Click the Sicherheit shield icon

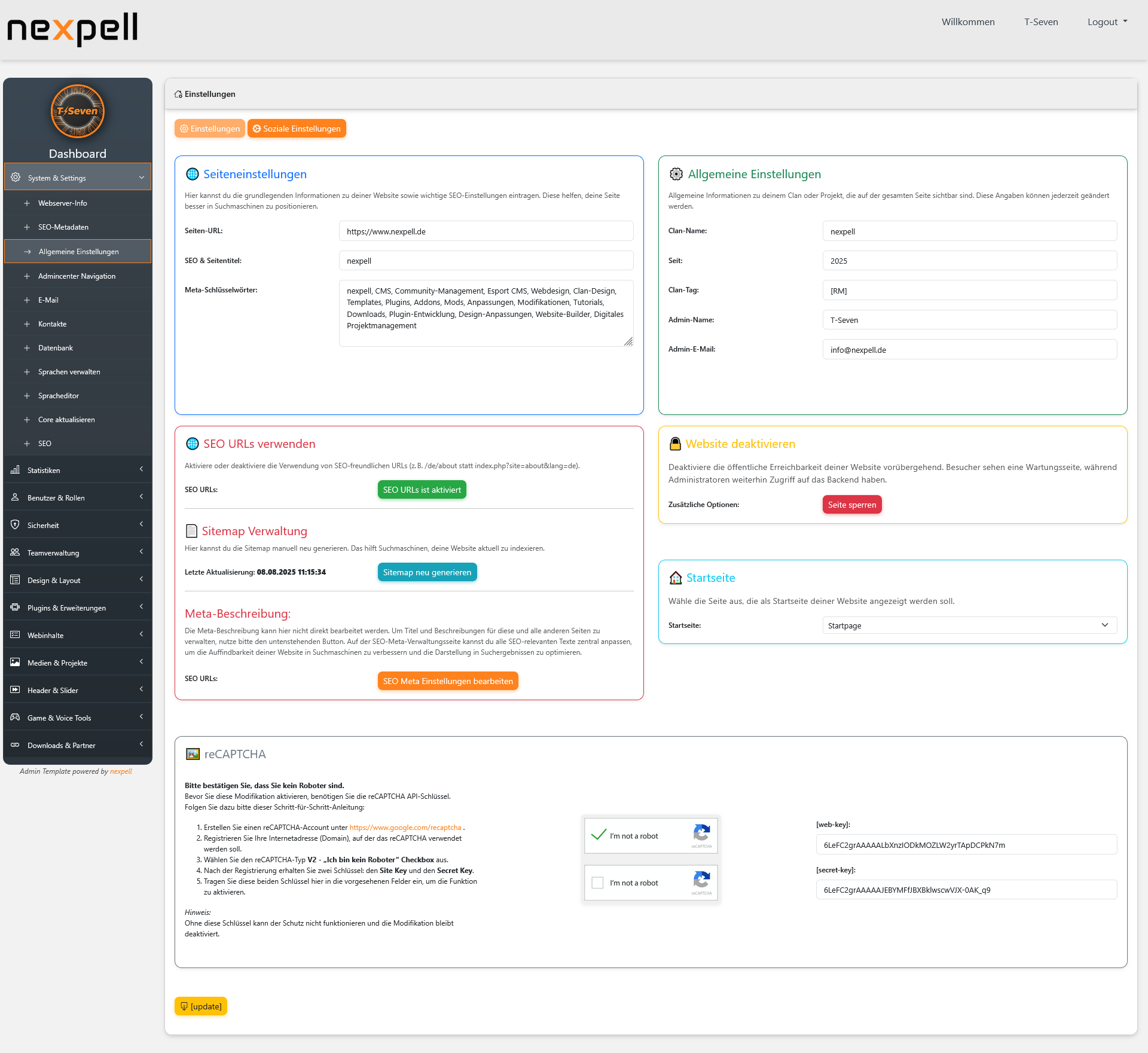point(15,524)
